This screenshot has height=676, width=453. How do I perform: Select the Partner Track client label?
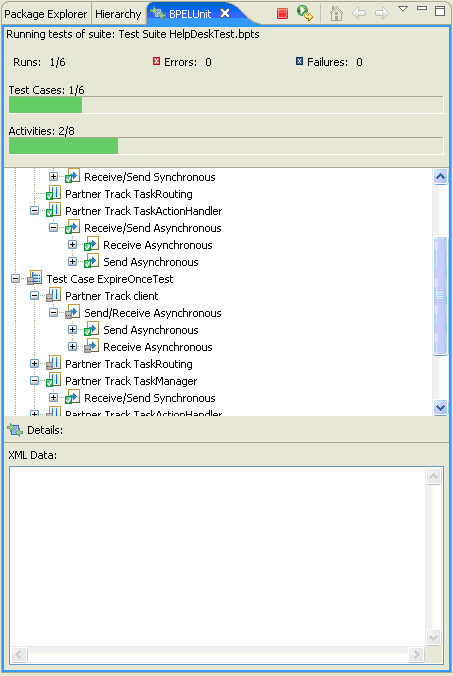(x=112, y=296)
